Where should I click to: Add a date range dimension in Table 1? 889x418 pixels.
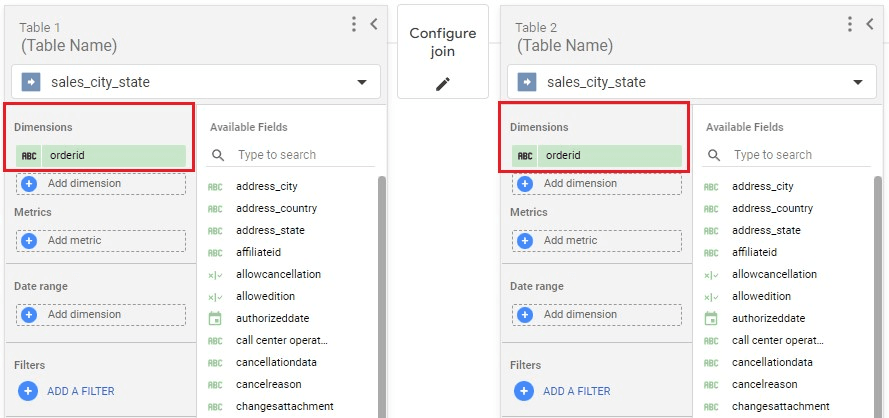point(100,314)
